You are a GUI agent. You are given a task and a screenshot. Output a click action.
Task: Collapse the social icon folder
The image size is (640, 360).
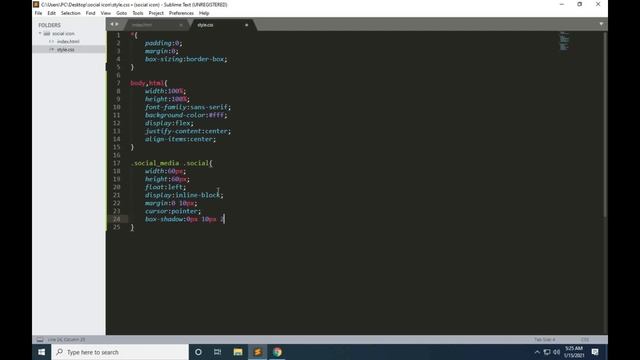tap(40, 33)
